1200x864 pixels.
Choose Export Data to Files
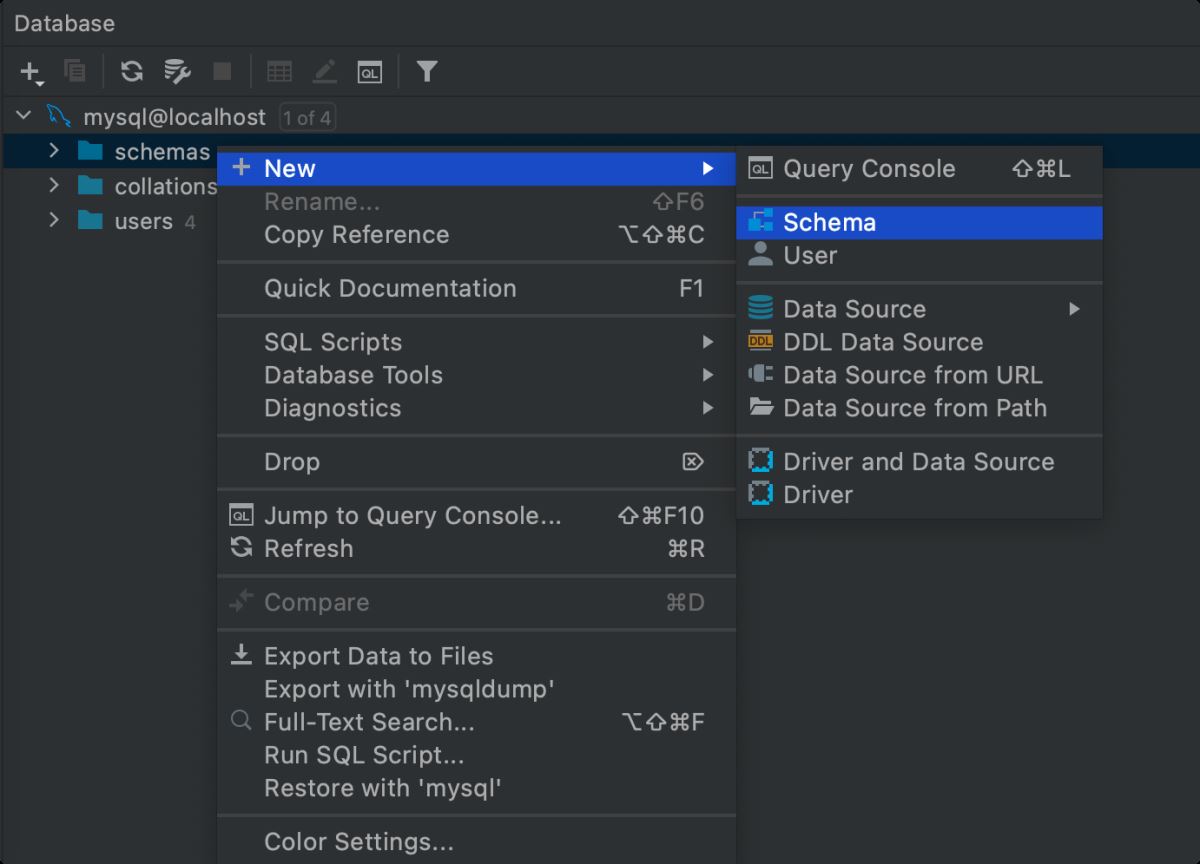point(378,656)
